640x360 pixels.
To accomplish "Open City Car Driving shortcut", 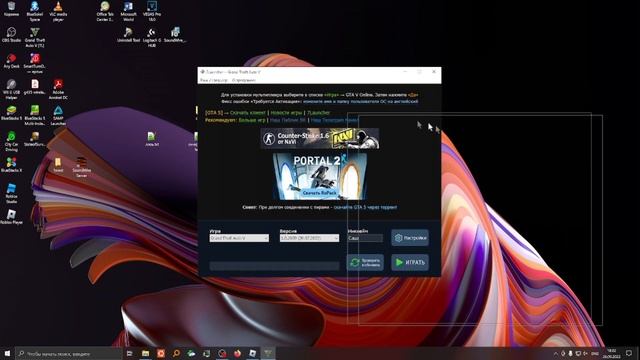I will coord(11,142).
